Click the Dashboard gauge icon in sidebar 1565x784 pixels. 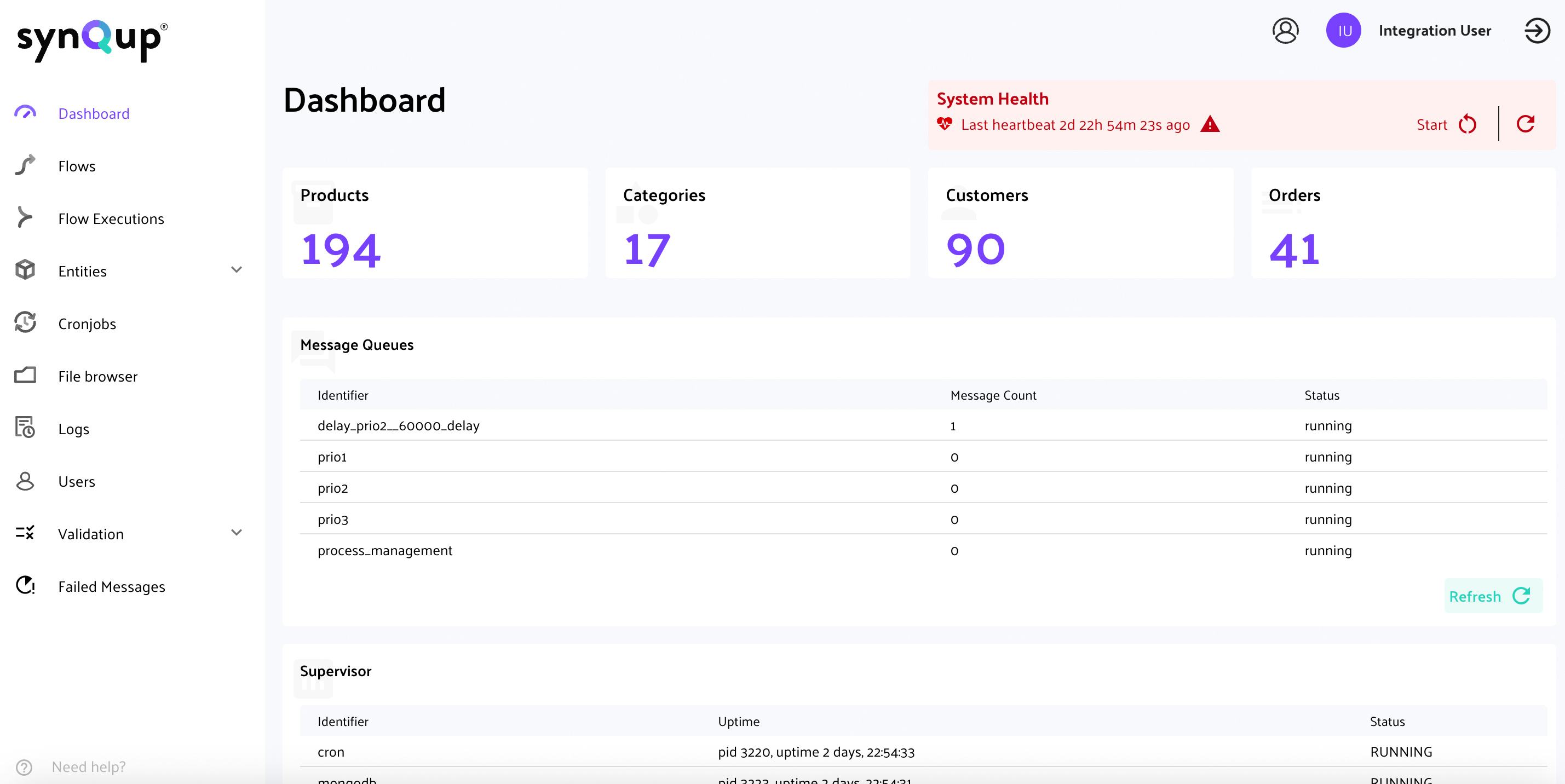(25, 113)
